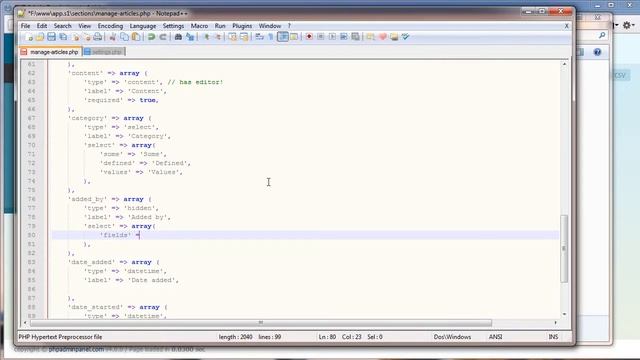Screen dimensions: 640x360
Task: Close all documents via toolbar icon
Action: 87,37
